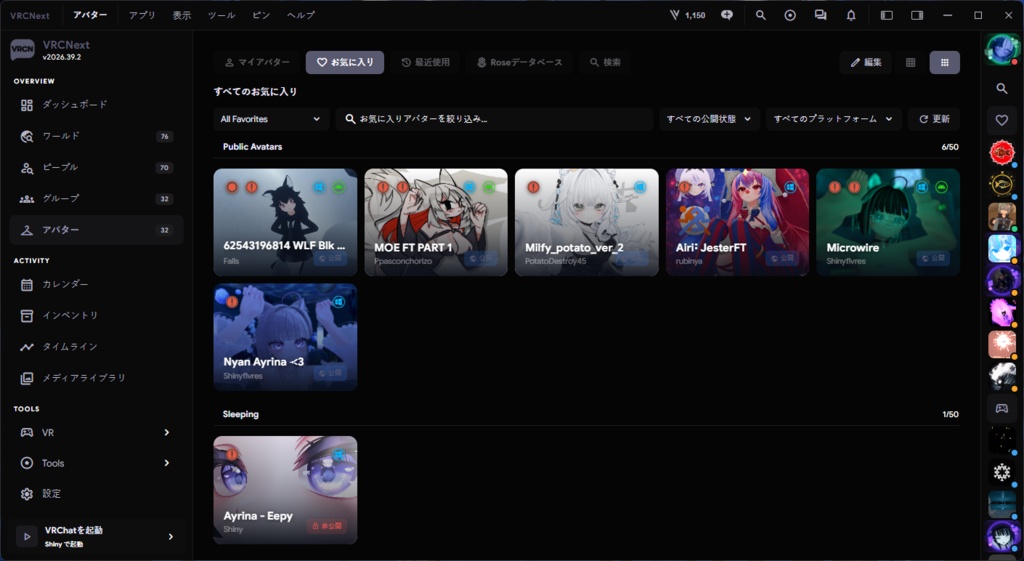The width and height of the screenshot is (1024, 561).
Task: Click Windows platform icon on Microwire card
Action: coord(921,187)
